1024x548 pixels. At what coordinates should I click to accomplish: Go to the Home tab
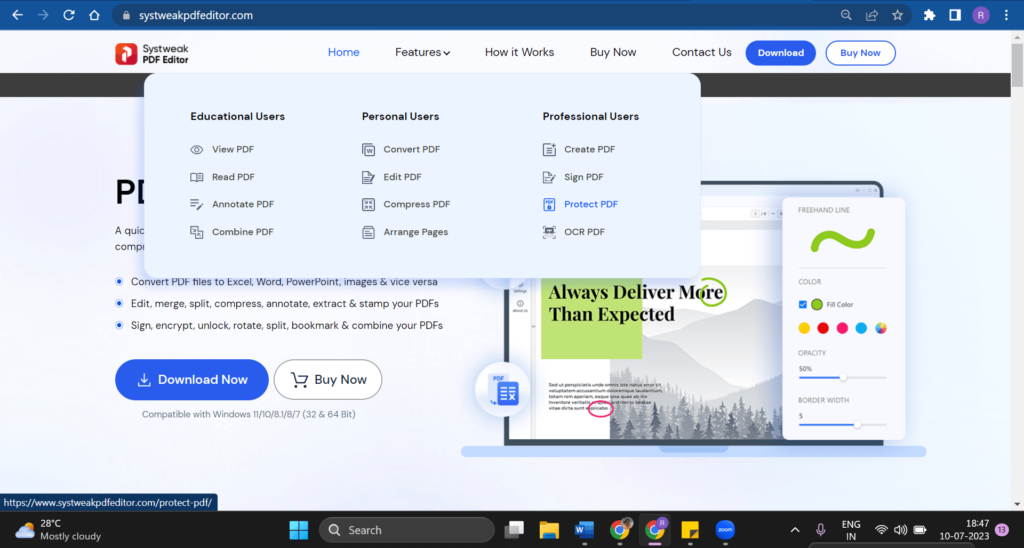(x=344, y=52)
